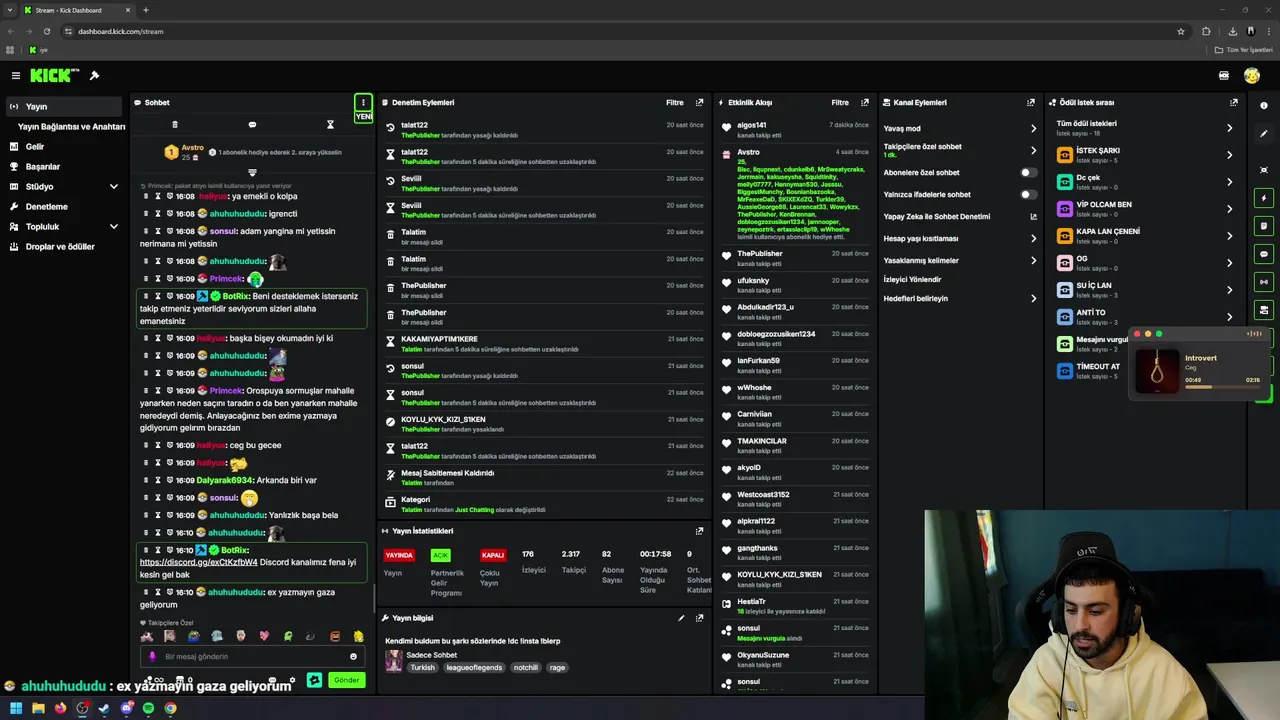Viewport: 1280px width, 720px height.
Task: Open the Windows Start menu
Action: (15, 708)
